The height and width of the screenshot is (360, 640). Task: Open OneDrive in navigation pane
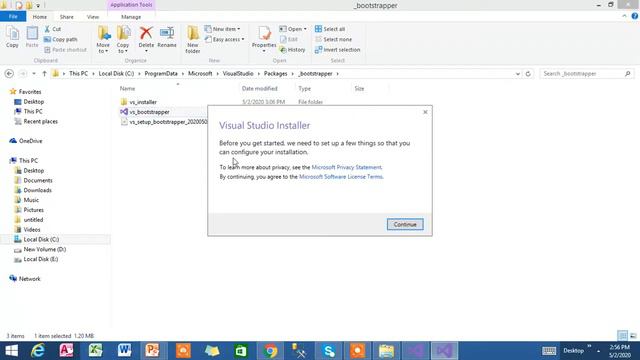(30, 141)
